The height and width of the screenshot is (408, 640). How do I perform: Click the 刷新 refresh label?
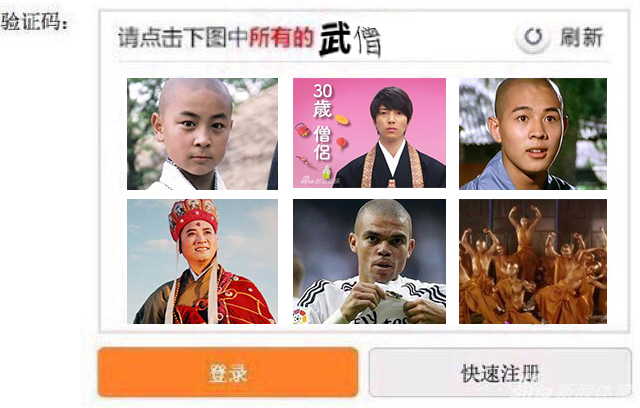coord(582,37)
